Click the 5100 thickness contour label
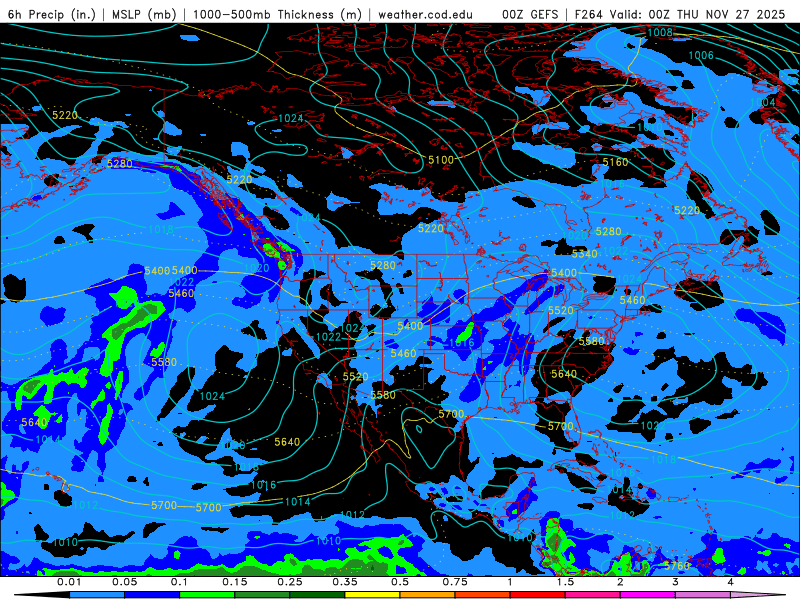The width and height of the screenshot is (800, 600). 441,160
